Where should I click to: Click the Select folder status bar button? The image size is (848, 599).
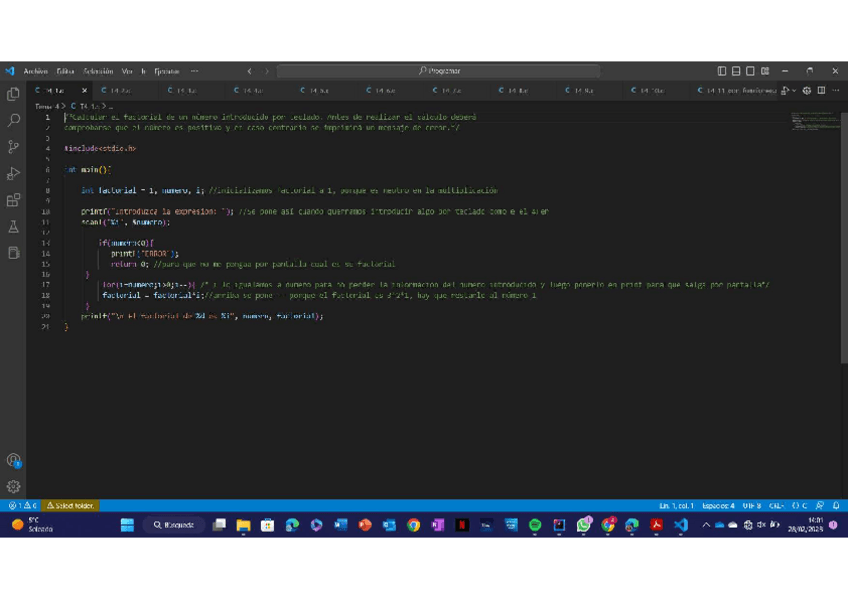click(x=70, y=506)
